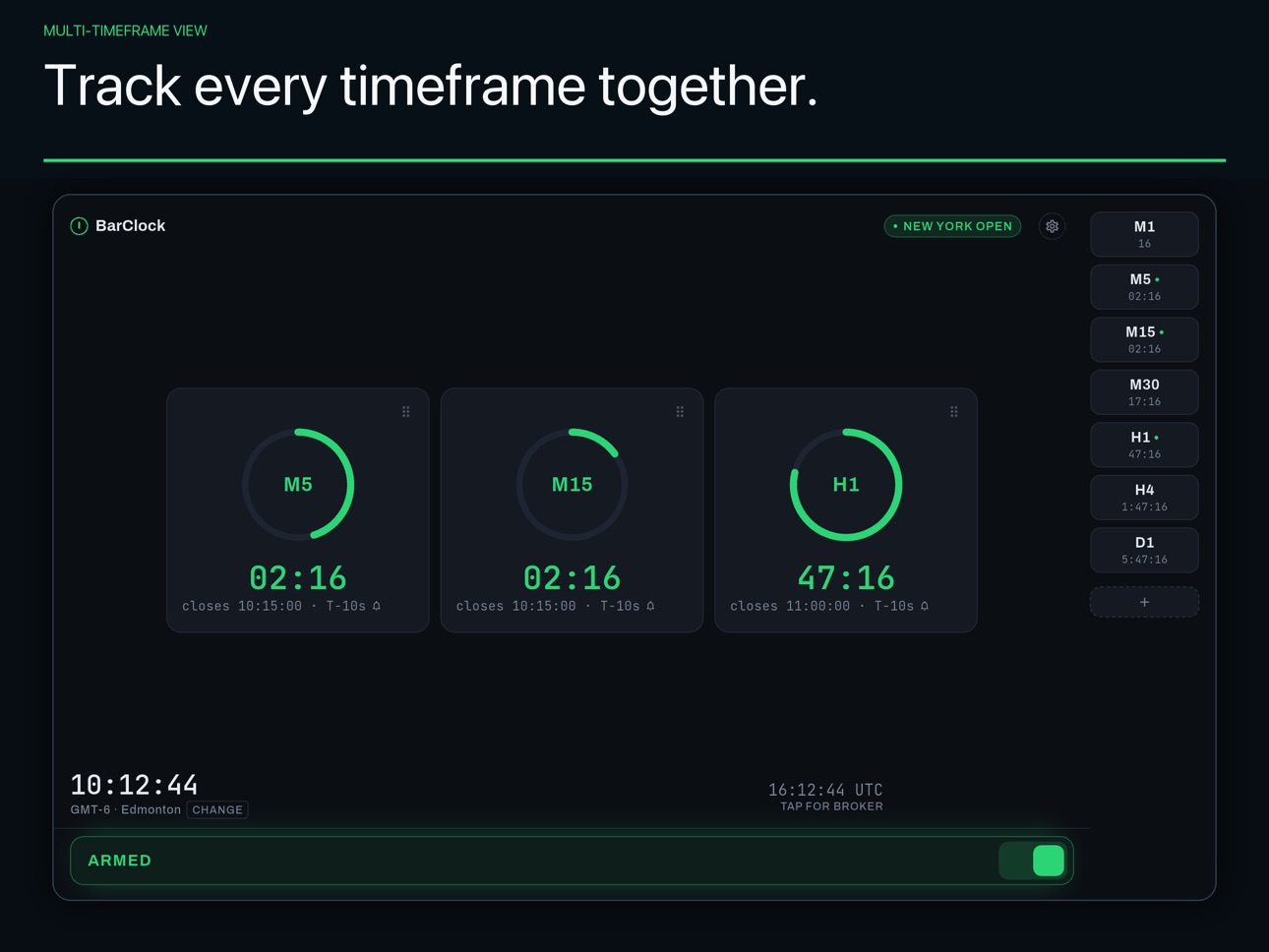Click the TAP FOR BROKER label
This screenshot has width=1269, height=952.
click(x=831, y=806)
